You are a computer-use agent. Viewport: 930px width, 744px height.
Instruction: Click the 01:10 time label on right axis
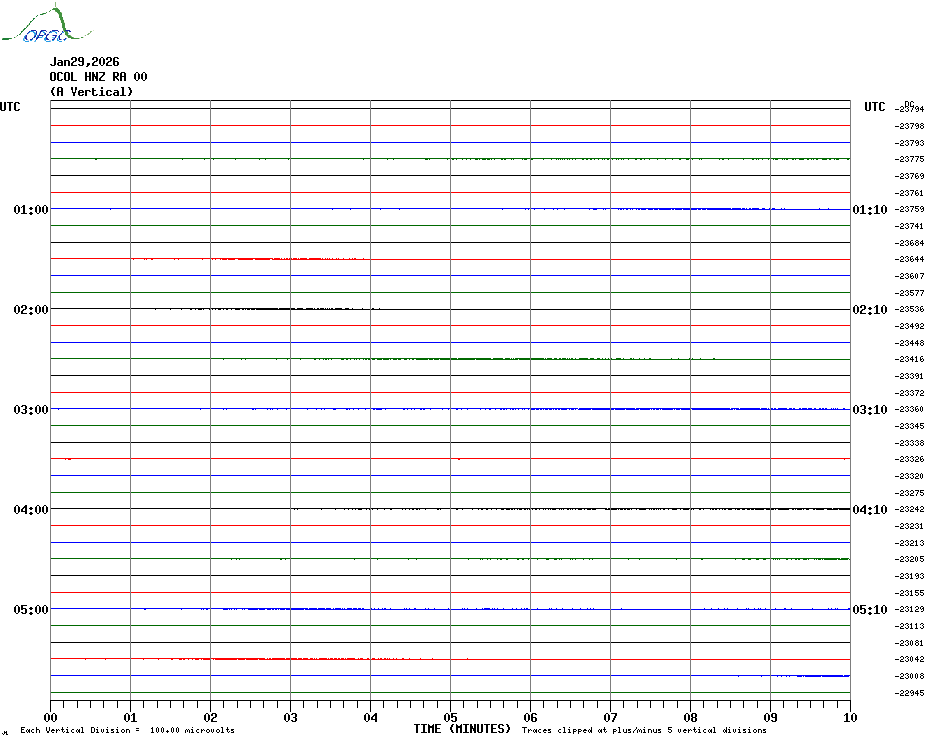pos(869,210)
